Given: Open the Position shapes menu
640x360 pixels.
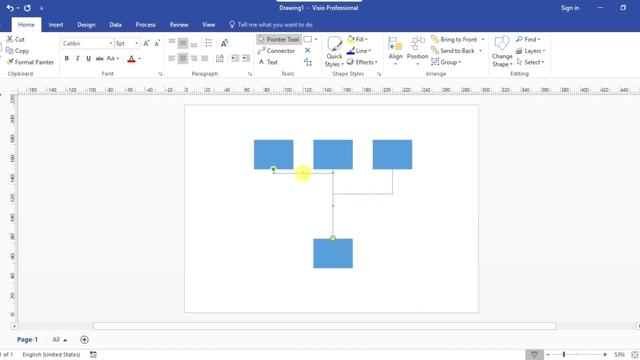Looking at the screenshot, I should pos(417,51).
